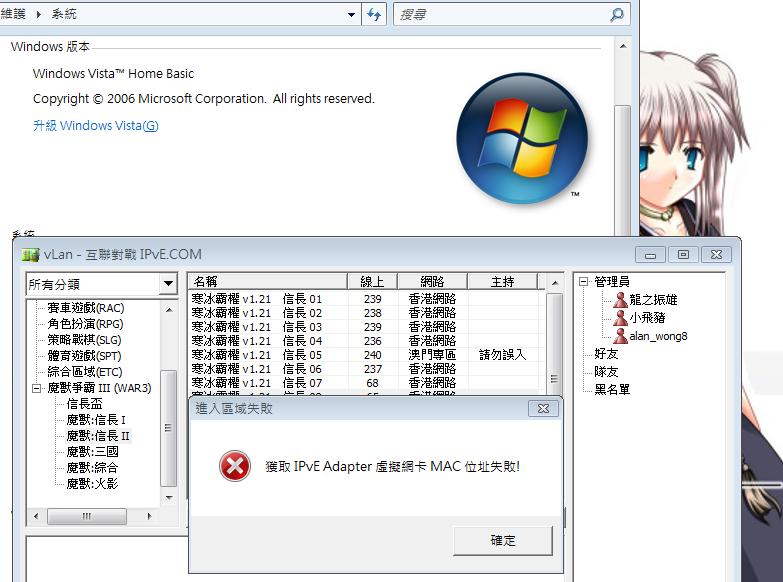Viewport: 783px width, 582px height.
Task: Select 綜合區域(ETC) category
Action: tap(85, 372)
